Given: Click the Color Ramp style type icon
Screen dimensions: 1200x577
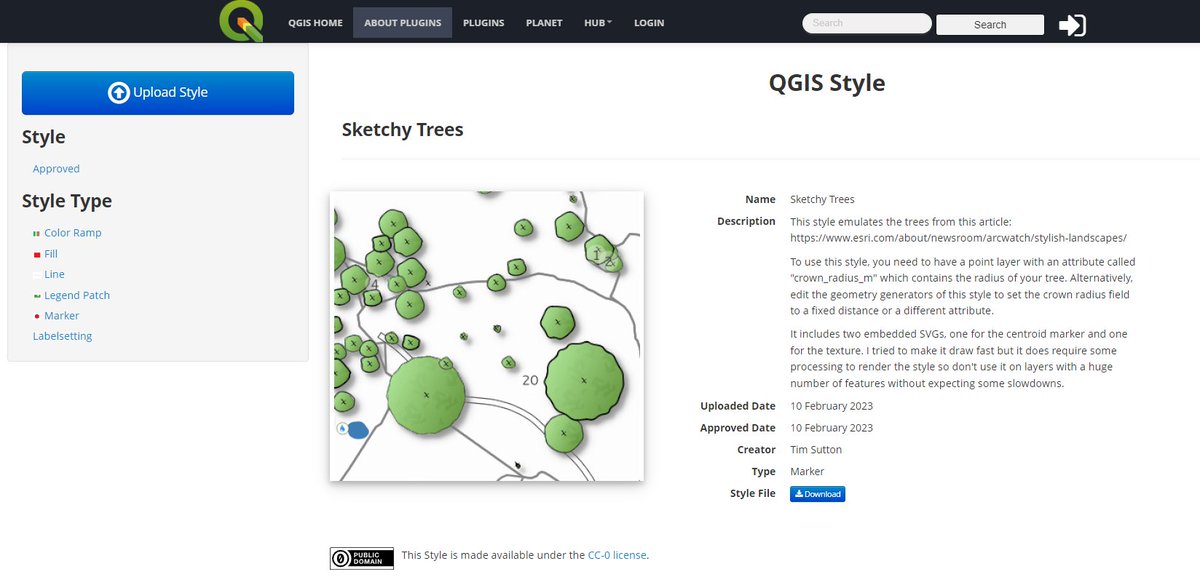Looking at the screenshot, I should pos(36,233).
